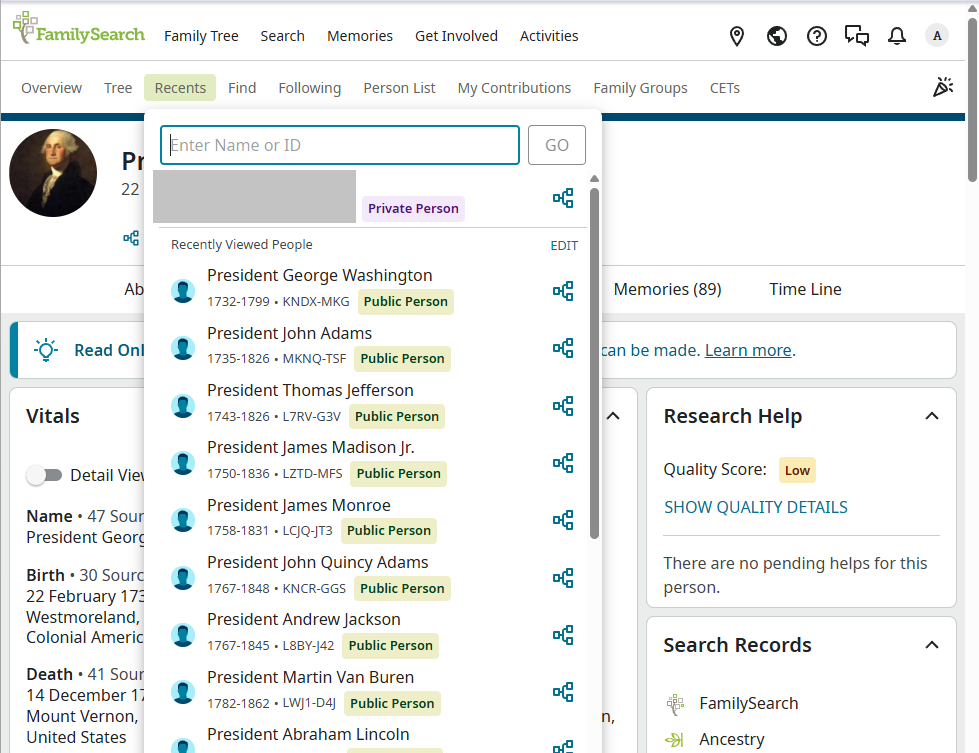Open tree view for President James Madison Jr.
Screen dimensions: 979x753
563,463
